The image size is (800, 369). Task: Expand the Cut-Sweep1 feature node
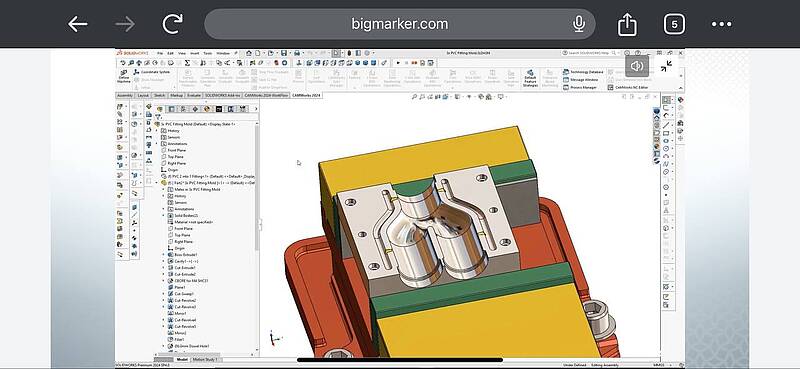click(164, 294)
